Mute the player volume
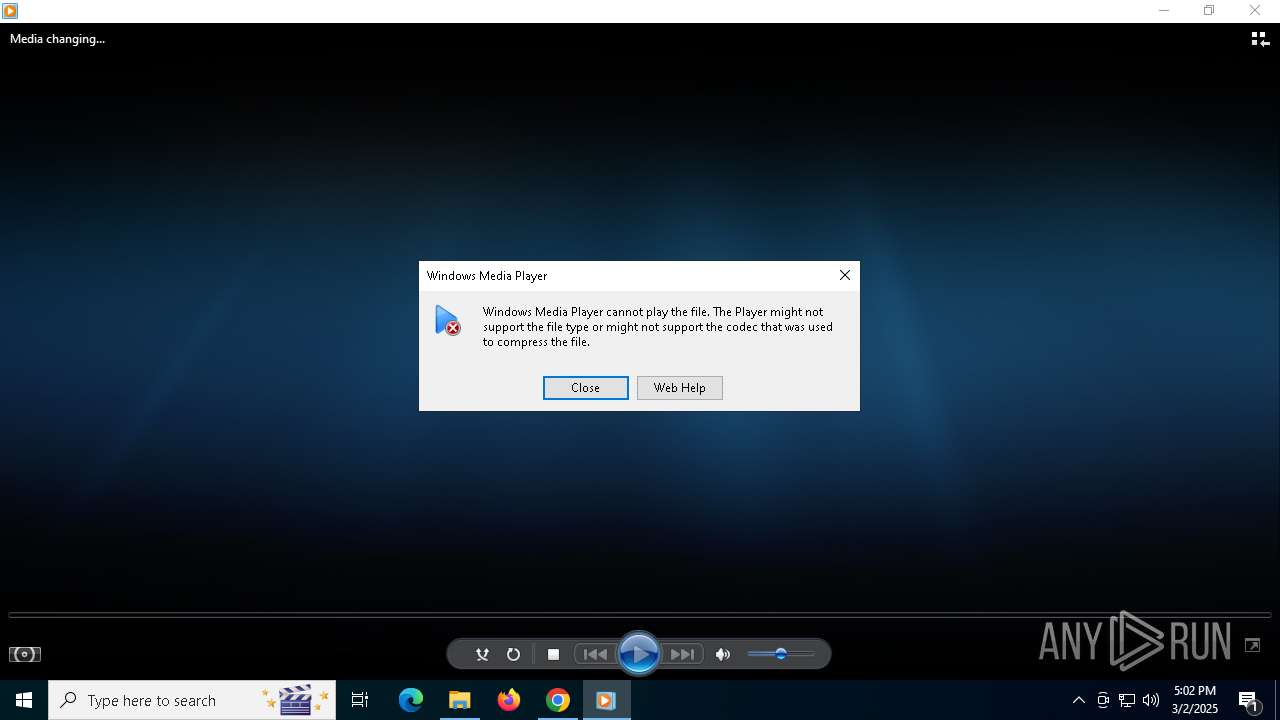The image size is (1280, 720). point(723,654)
